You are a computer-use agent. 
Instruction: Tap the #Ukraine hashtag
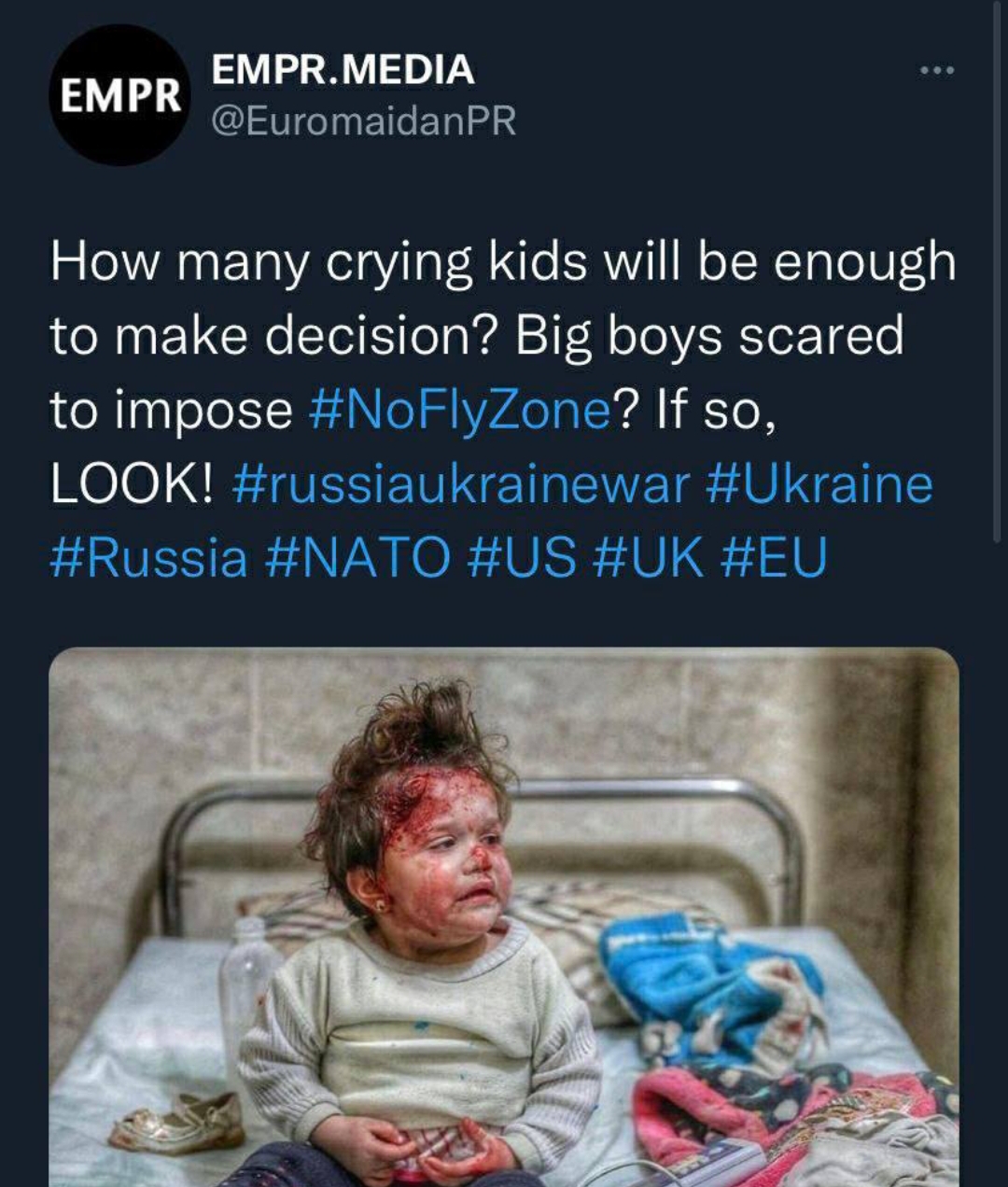(x=819, y=484)
